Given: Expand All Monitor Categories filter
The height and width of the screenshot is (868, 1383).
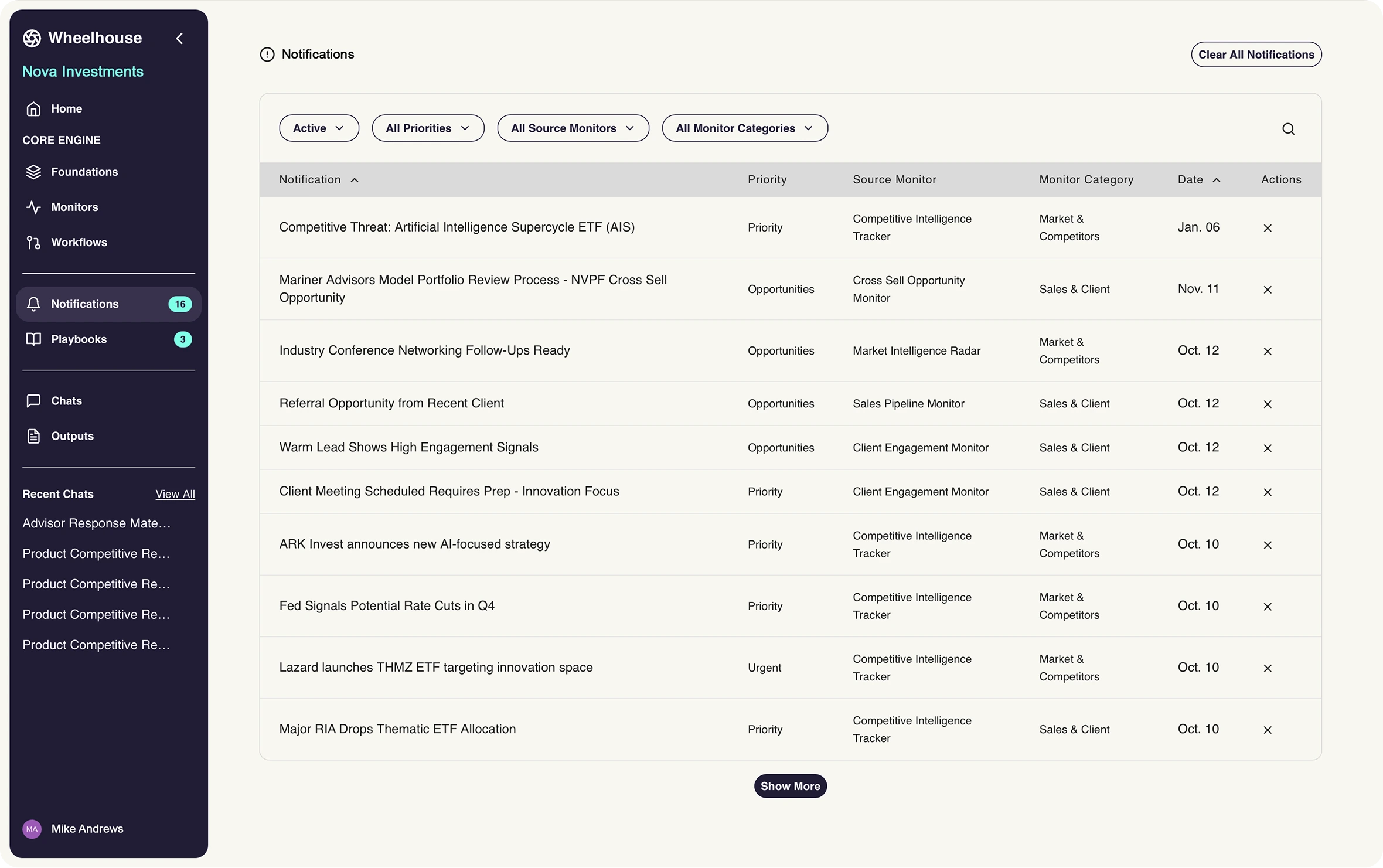Looking at the screenshot, I should coord(744,128).
